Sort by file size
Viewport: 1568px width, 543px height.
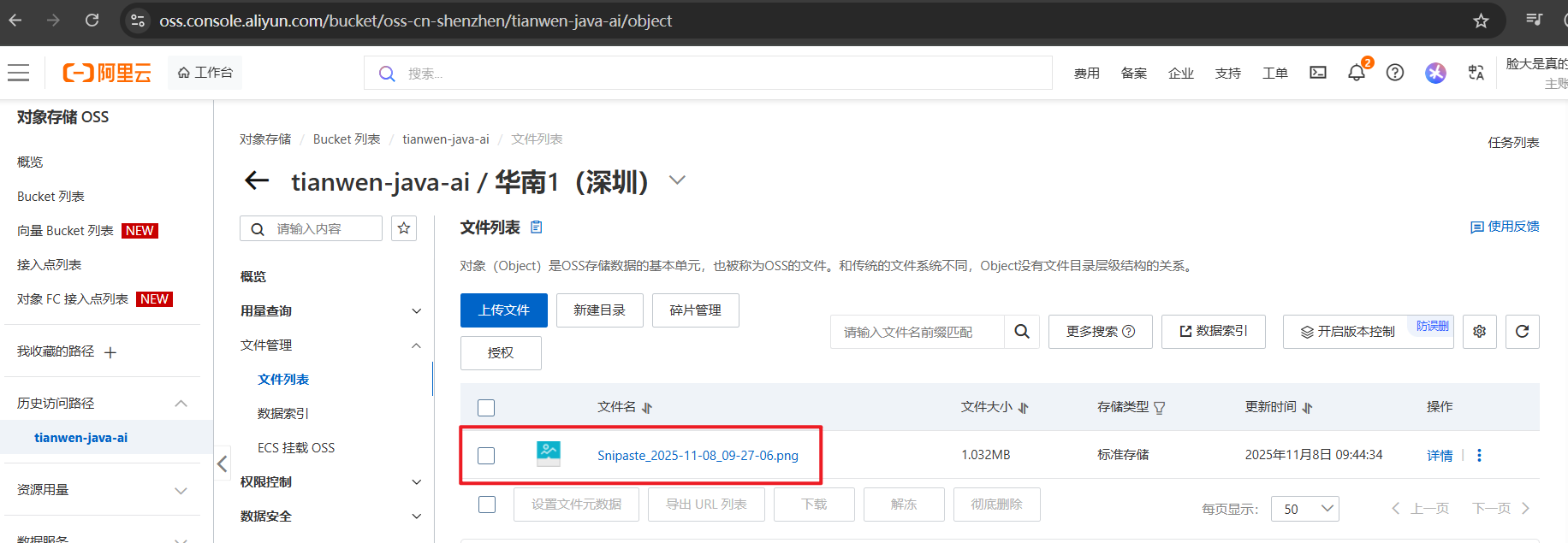[x=1023, y=408]
